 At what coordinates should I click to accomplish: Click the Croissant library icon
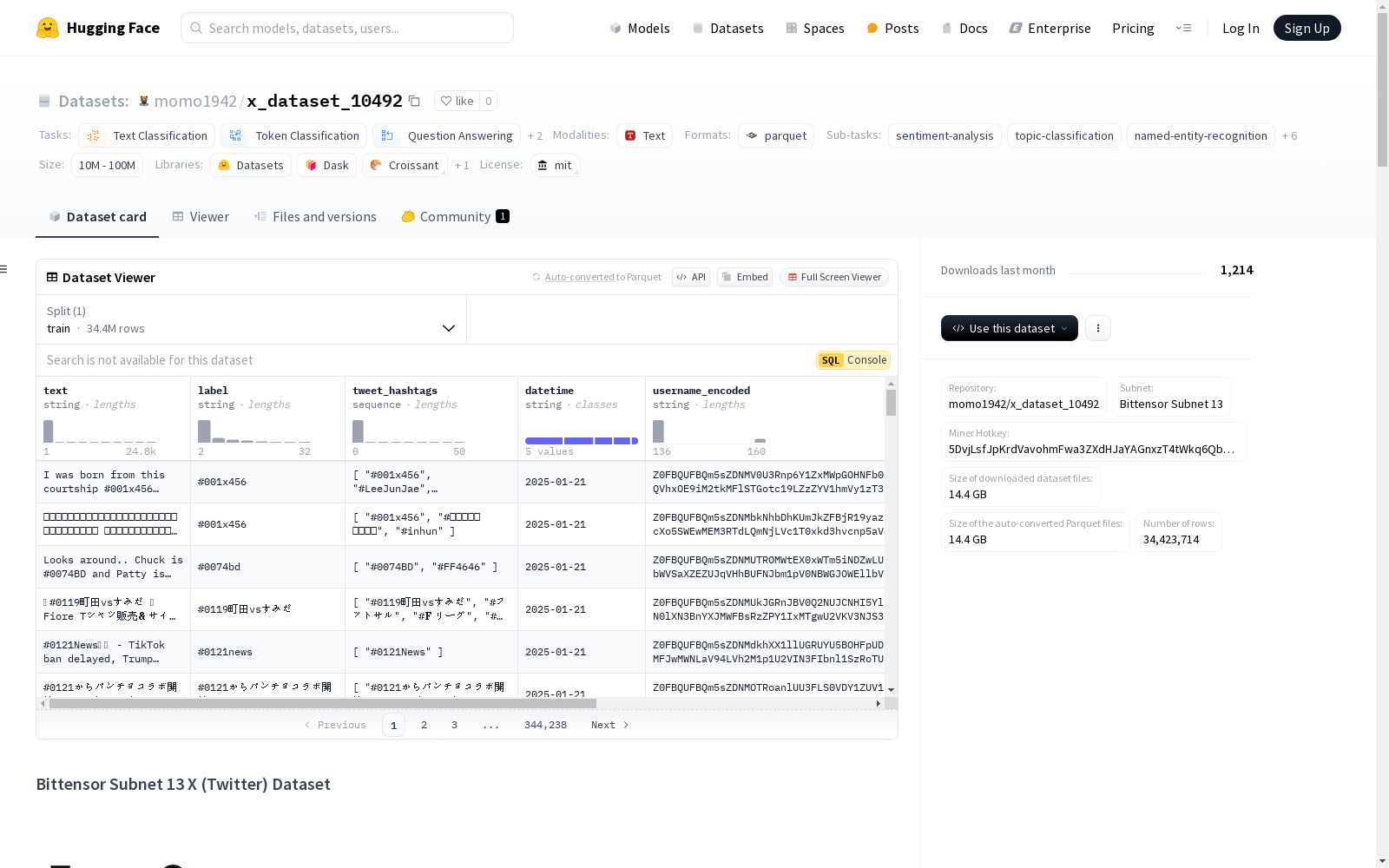pyautogui.click(x=376, y=165)
